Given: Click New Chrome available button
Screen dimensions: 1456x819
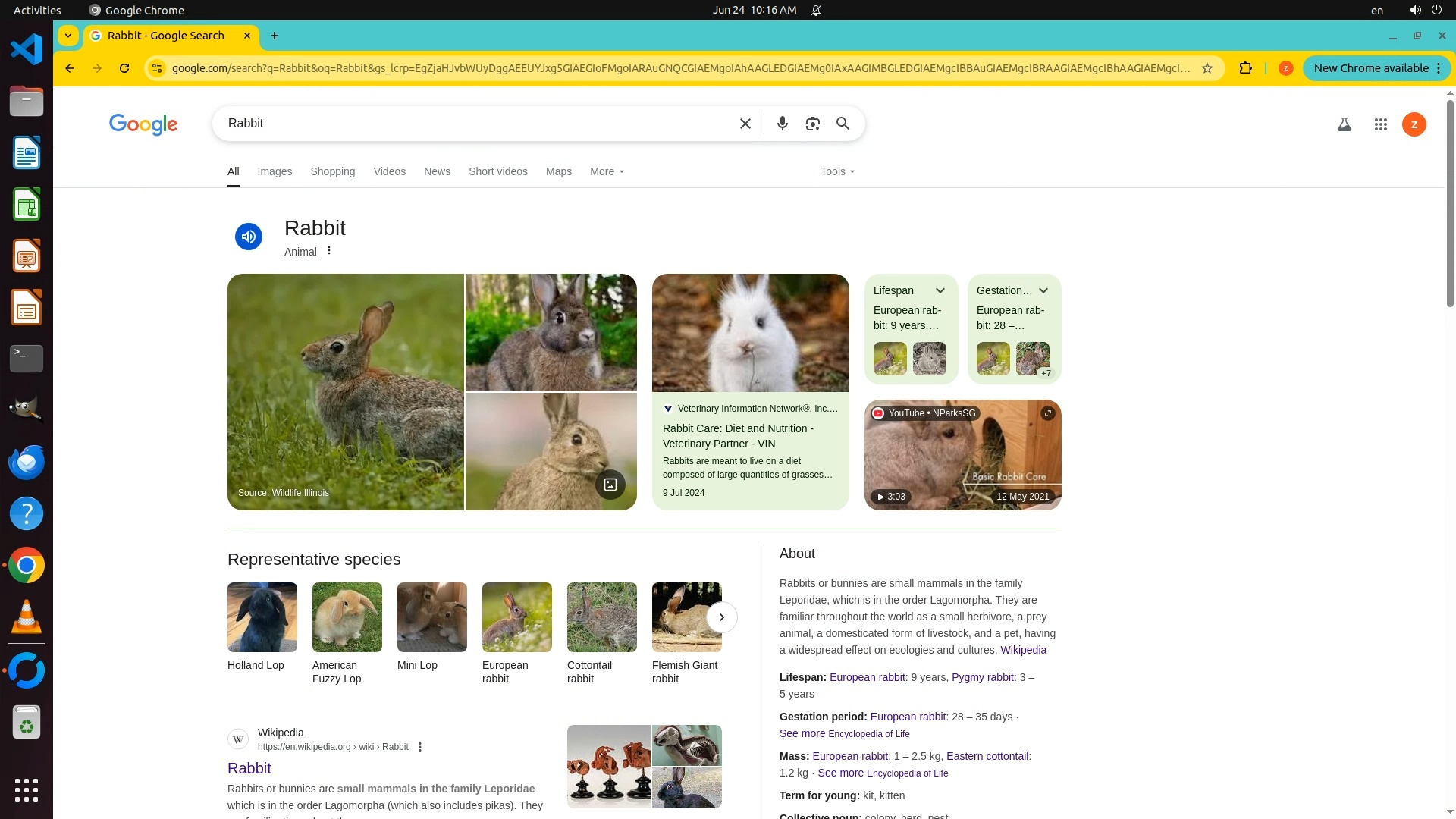Looking at the screenshot, I should [1371, 68].
